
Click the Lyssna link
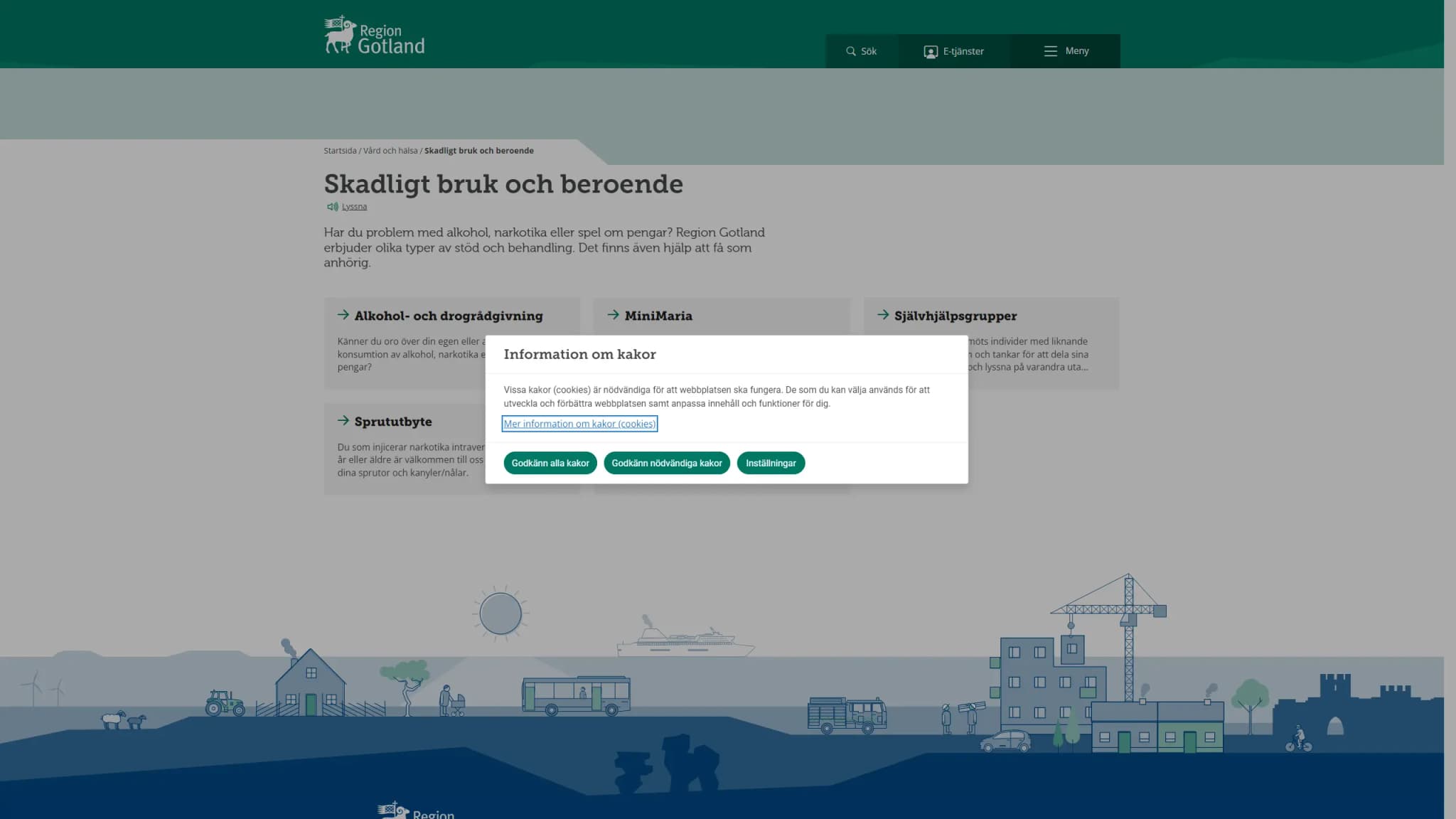pyautogui.click(x=354, y=207)
